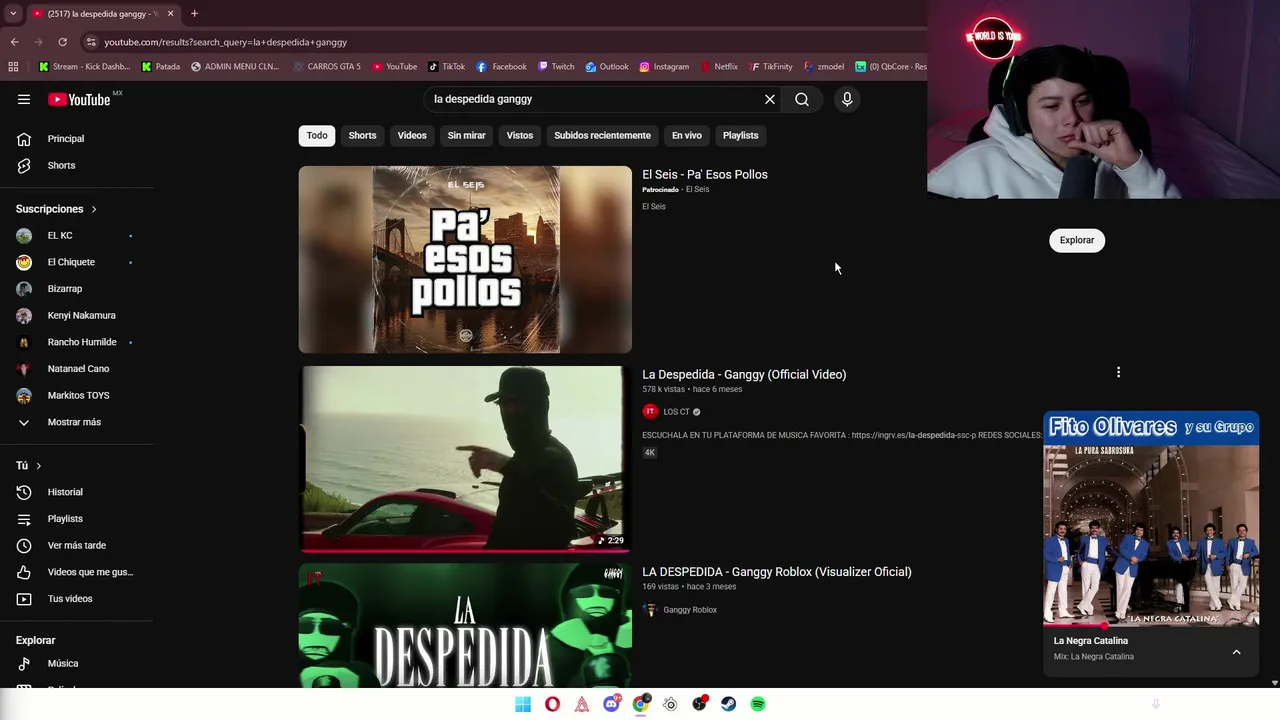Close the YouTube browser tab
1280x720 pixels.
click(170, 13)
